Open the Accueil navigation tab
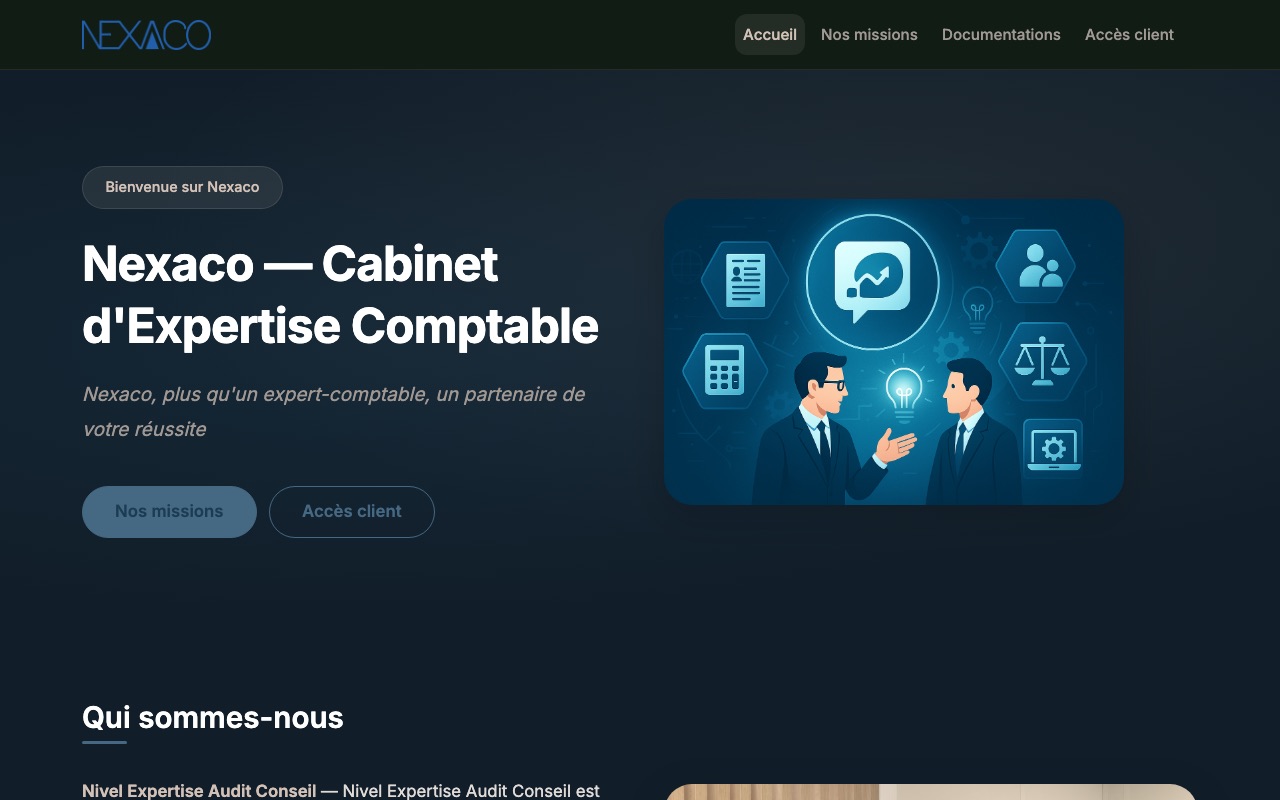Viewport: 1280px width, 800px height. [770, 35]
